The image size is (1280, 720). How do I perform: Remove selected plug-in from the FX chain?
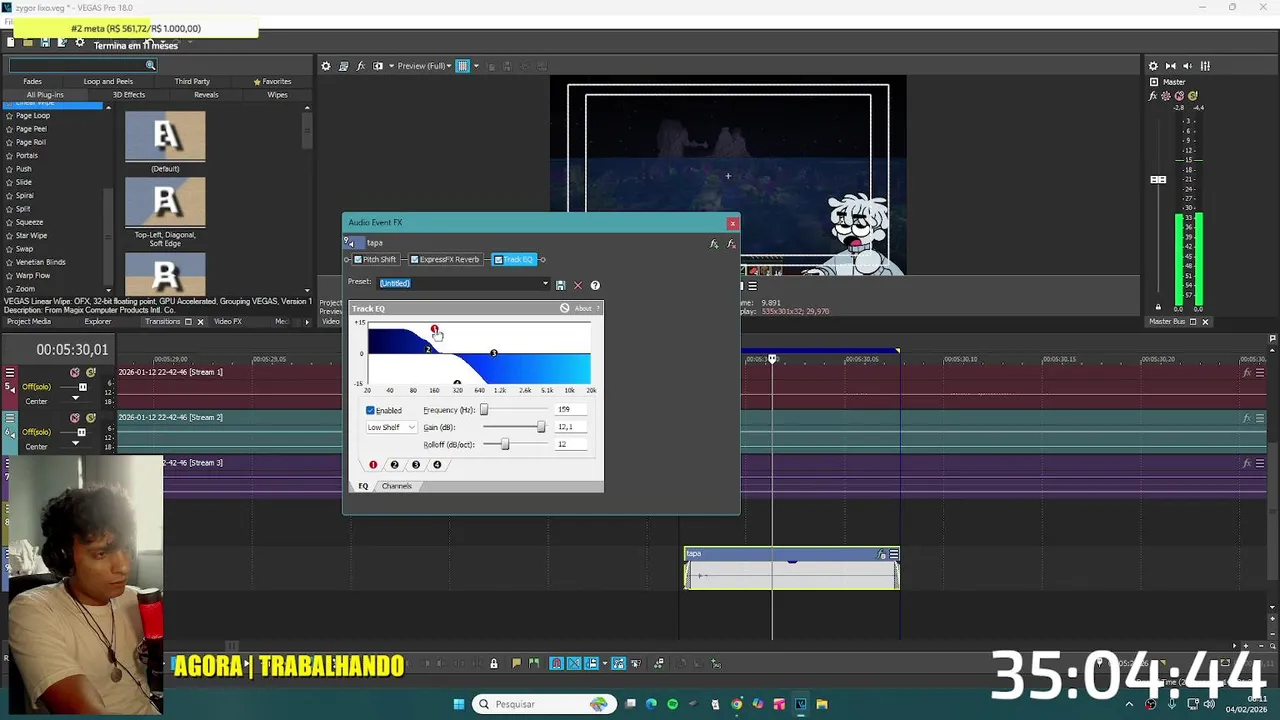coord(731,244)
